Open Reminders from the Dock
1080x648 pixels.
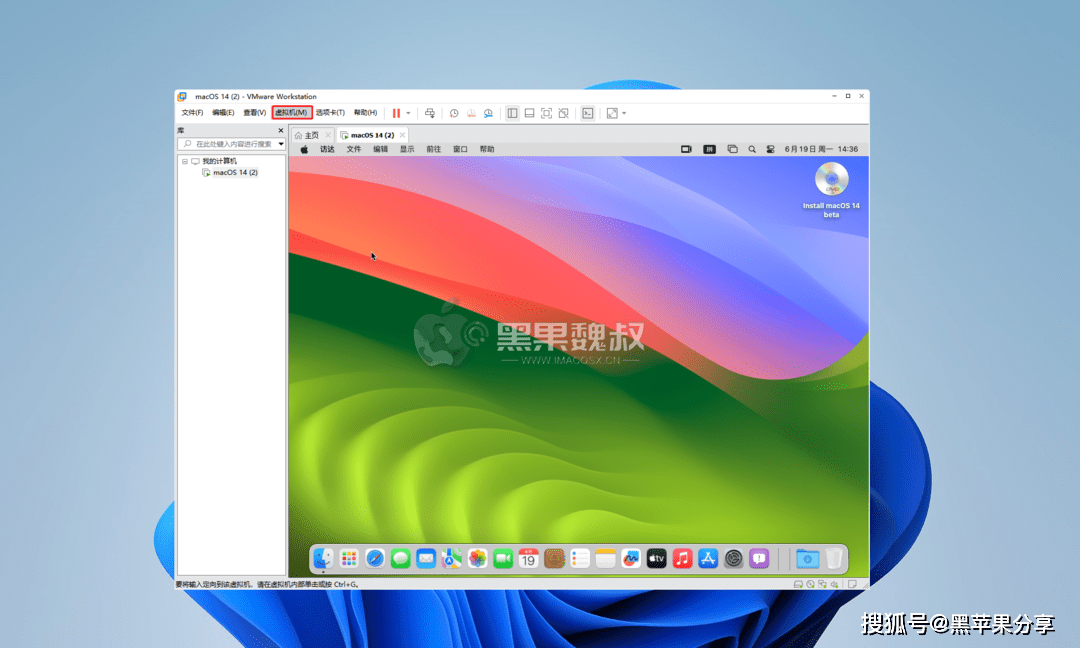tap(580, 558)
